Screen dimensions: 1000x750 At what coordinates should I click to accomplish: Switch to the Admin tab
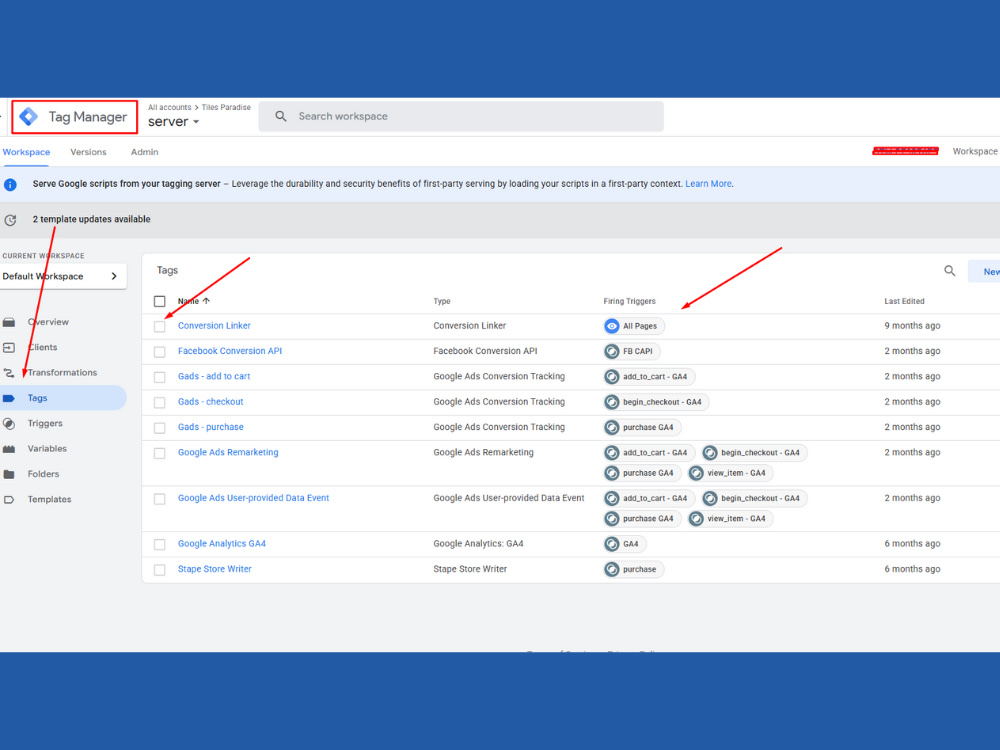coord(144,152)
